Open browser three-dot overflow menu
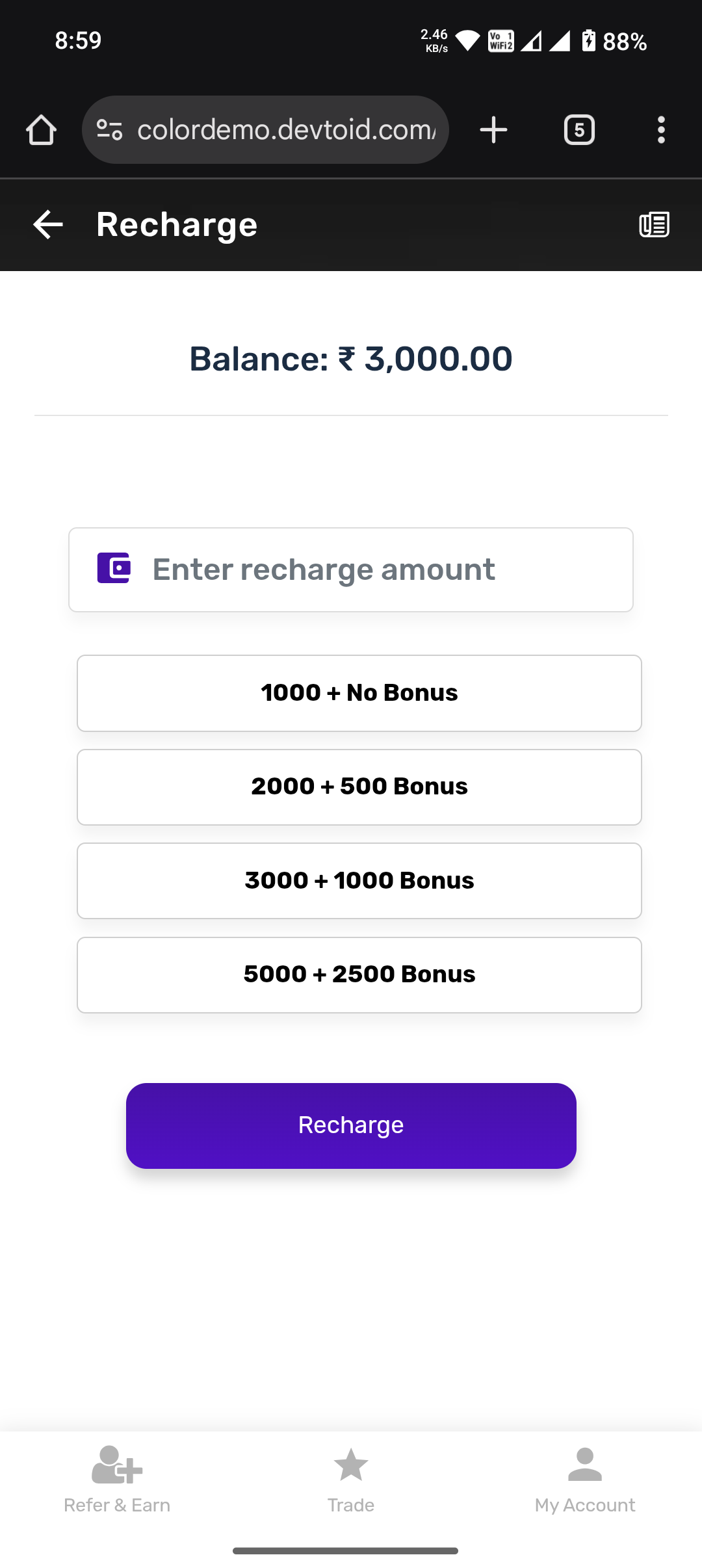This screenshot has height=1568, width=702. (661, 130)
